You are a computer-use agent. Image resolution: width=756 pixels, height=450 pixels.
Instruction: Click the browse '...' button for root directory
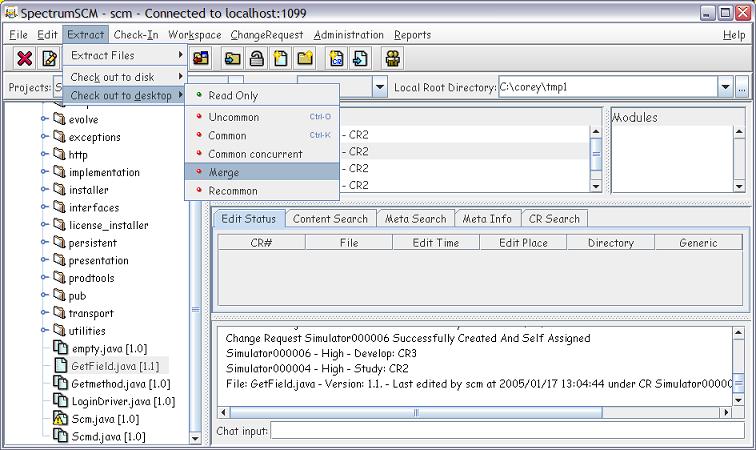[742, 87]
